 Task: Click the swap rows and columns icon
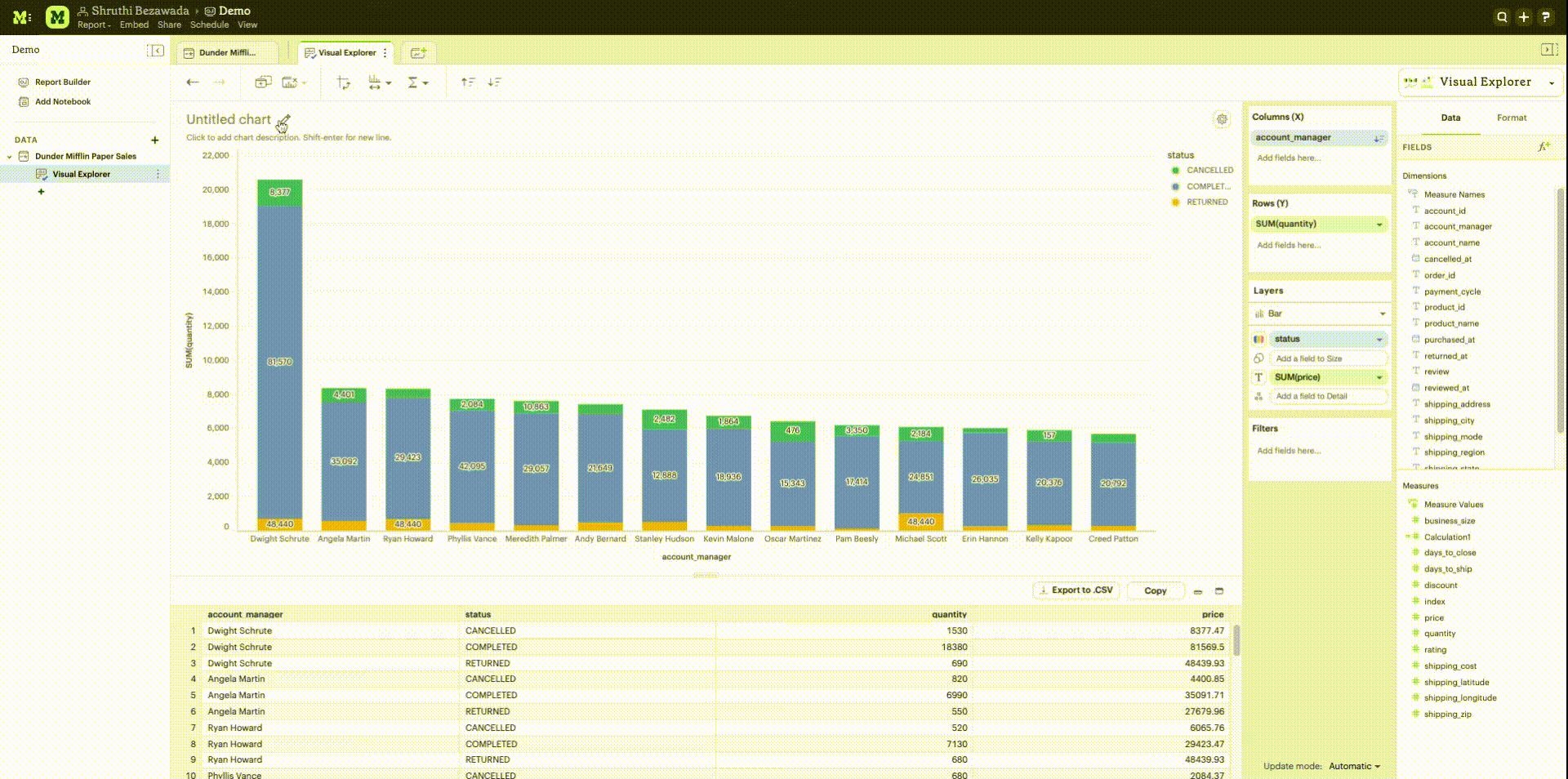[344, 82]
